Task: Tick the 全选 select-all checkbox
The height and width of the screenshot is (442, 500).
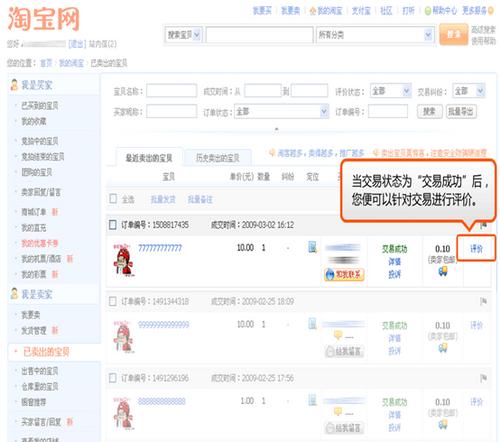Action: tap(113, 199)
